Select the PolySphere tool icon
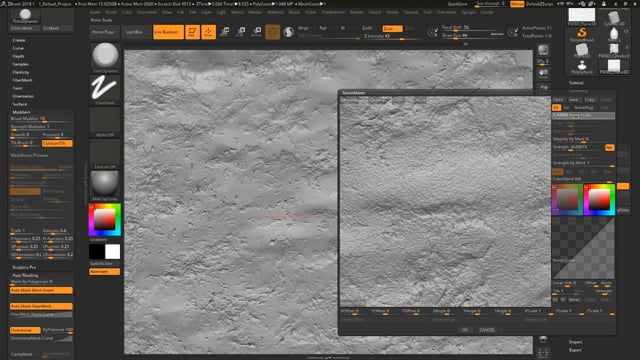 [582, 67]
